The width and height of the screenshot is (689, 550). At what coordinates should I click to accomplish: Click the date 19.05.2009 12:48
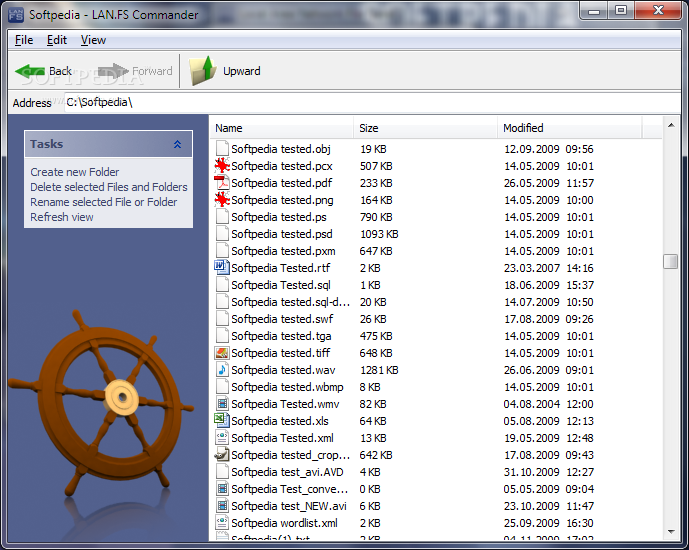pyautogui.click(x=549, y=438)
